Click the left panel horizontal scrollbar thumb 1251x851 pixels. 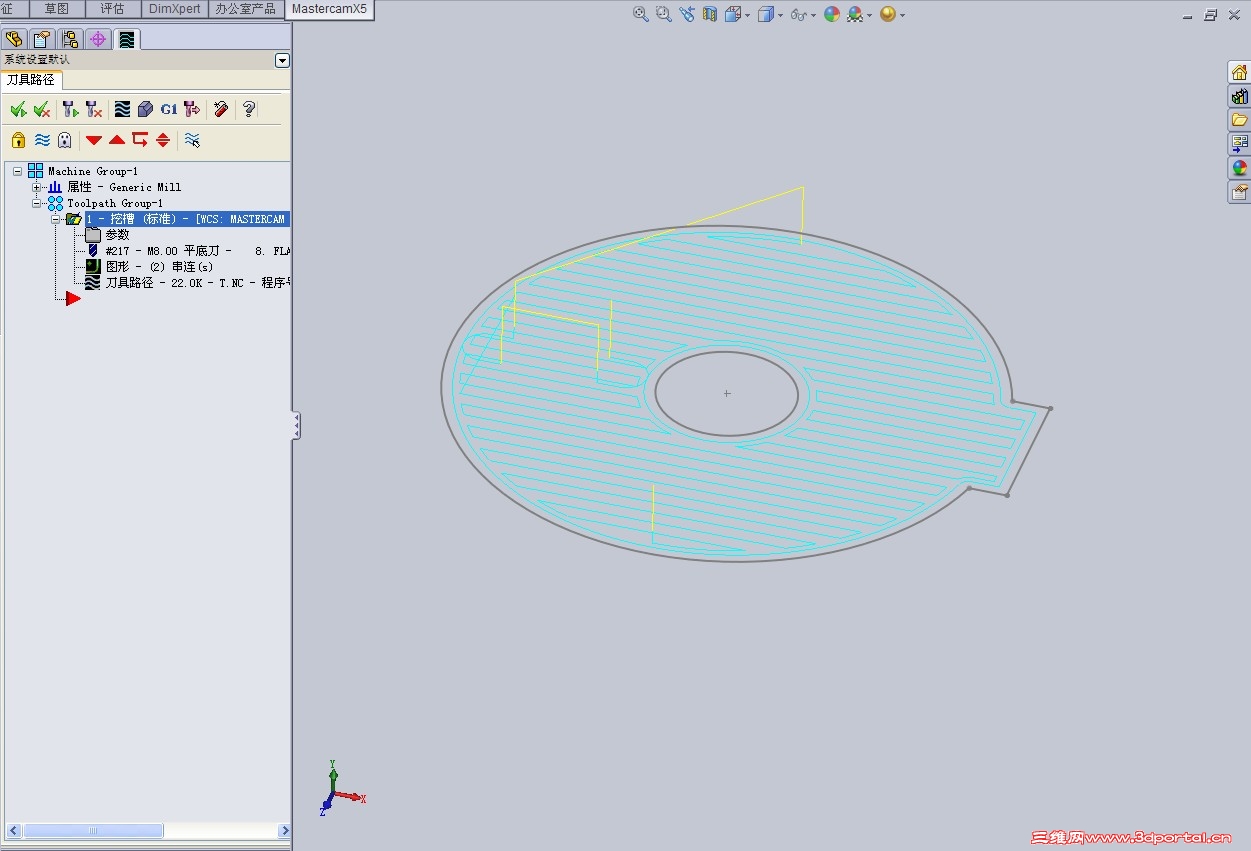coord(93,831)
